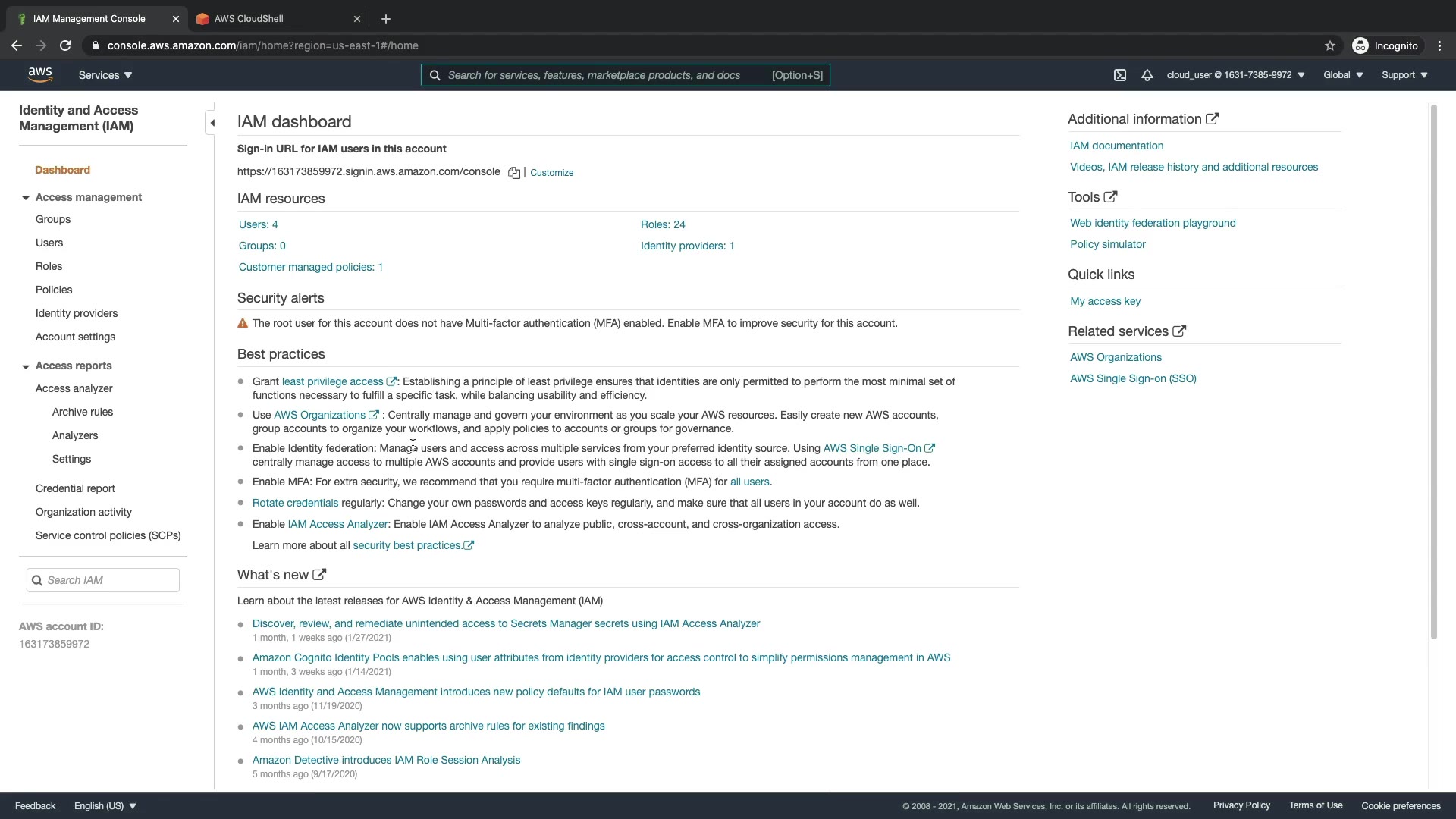1456x819 pixels.
Task: Open the Global region dropdown
Action: click(1343, 75)
